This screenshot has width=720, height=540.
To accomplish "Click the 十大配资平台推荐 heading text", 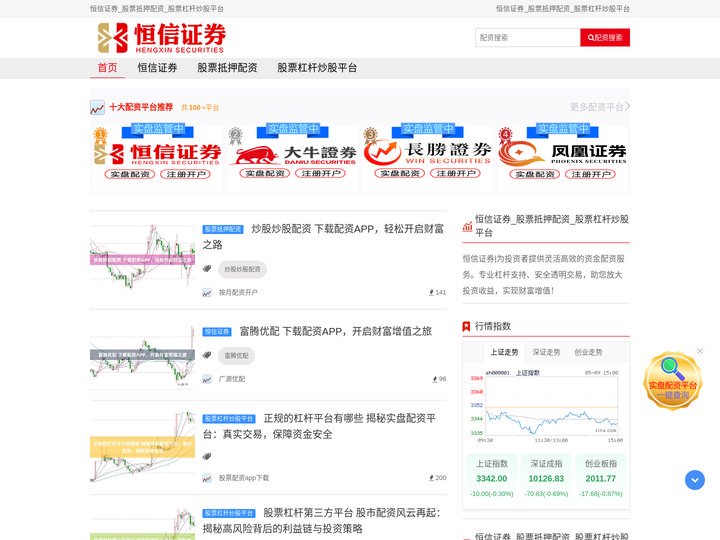I will pyautogui.click(x=141, y=107).
